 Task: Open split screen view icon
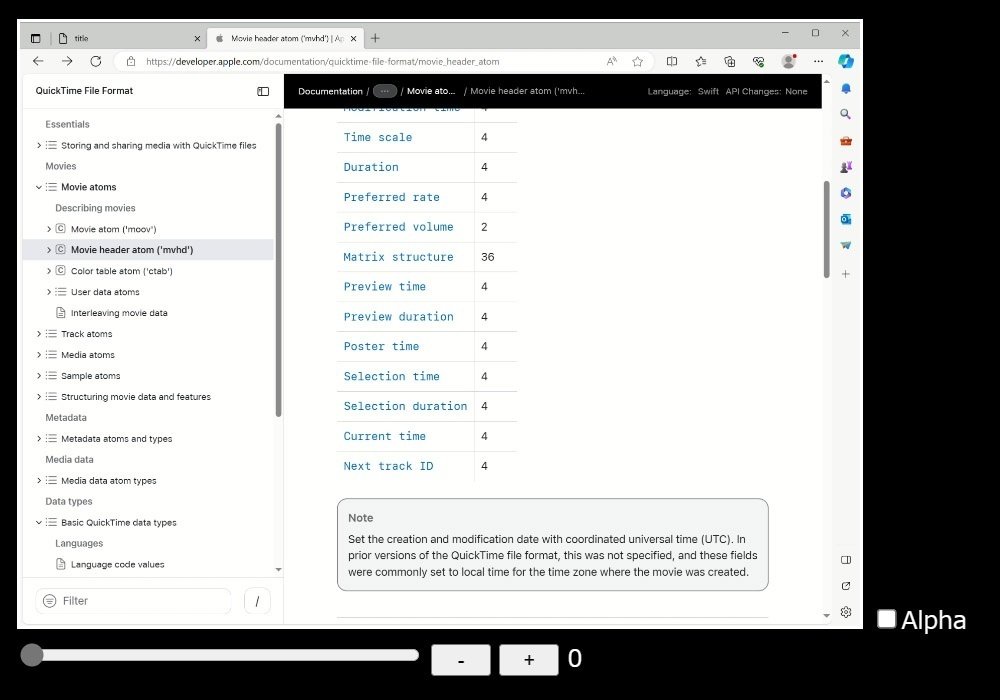pos(672,61)
